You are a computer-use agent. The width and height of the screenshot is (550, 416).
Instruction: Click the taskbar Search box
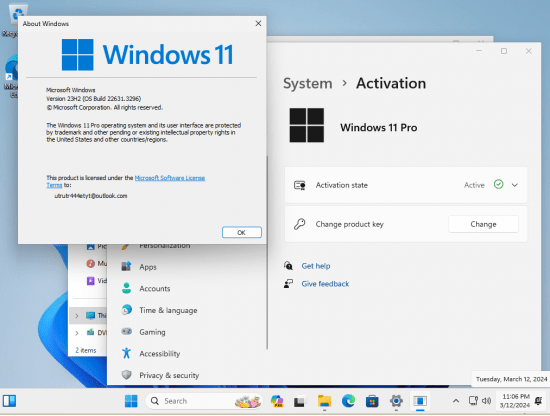[x=203, y=401]
